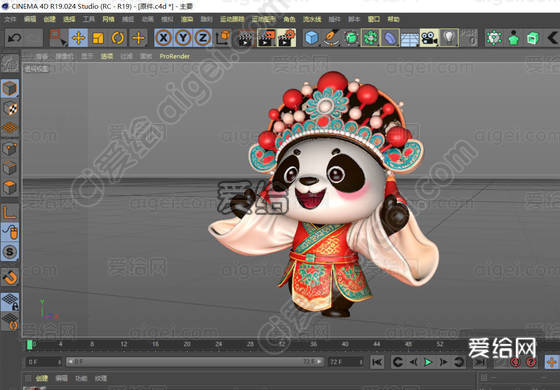The height and width of the screenshot is (390, 560).
Task: Play the animation forward
Action: click(428, 362)
